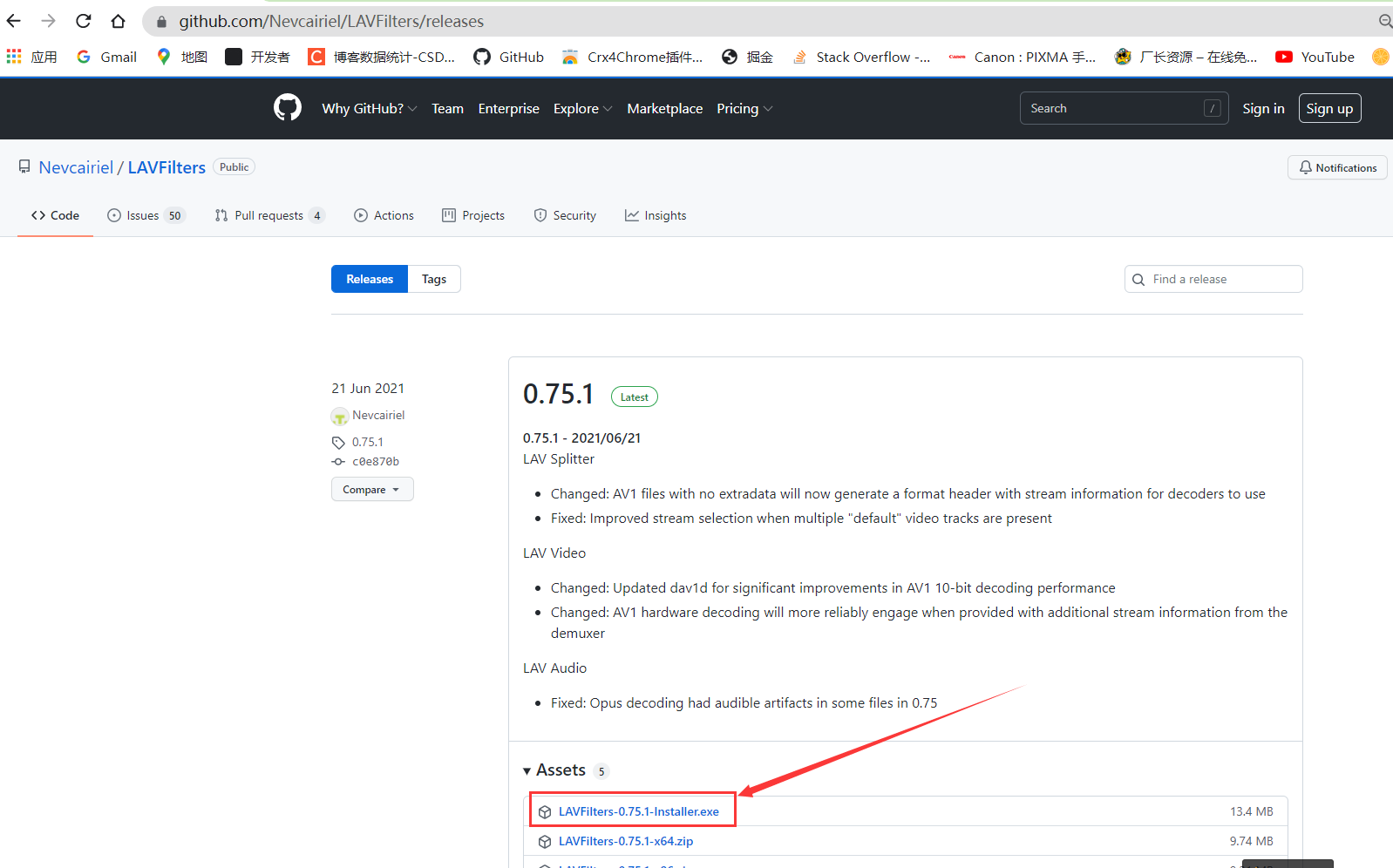Click the zoom magnifier in address bar
This screenshot has height=868, width=1393.
pyautogui.click(x=1384, y=21)
